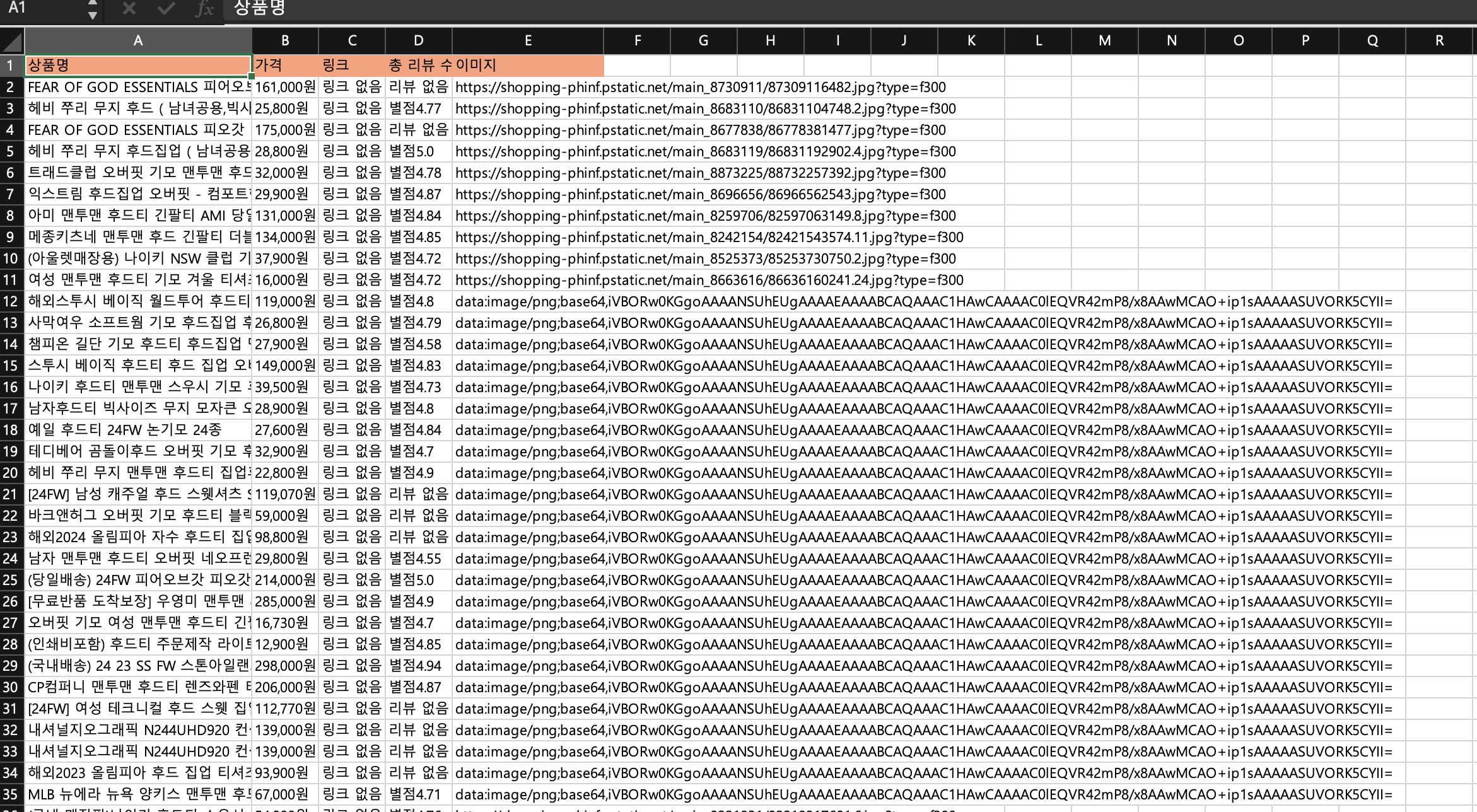Select column H header
The height and width of the screenshot is (812, 1477).
point(771,41)
